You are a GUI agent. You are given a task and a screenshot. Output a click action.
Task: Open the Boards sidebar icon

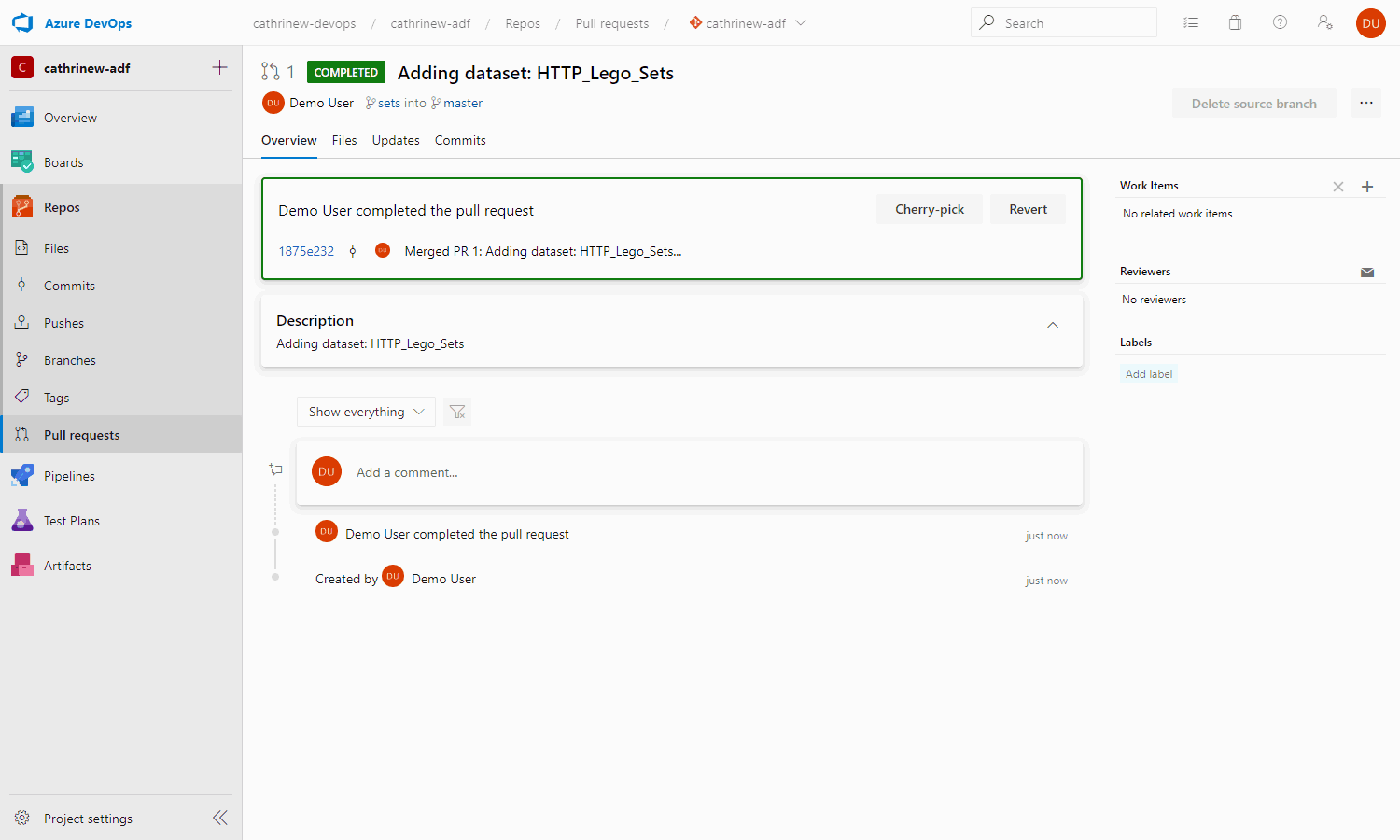(22, 162)
